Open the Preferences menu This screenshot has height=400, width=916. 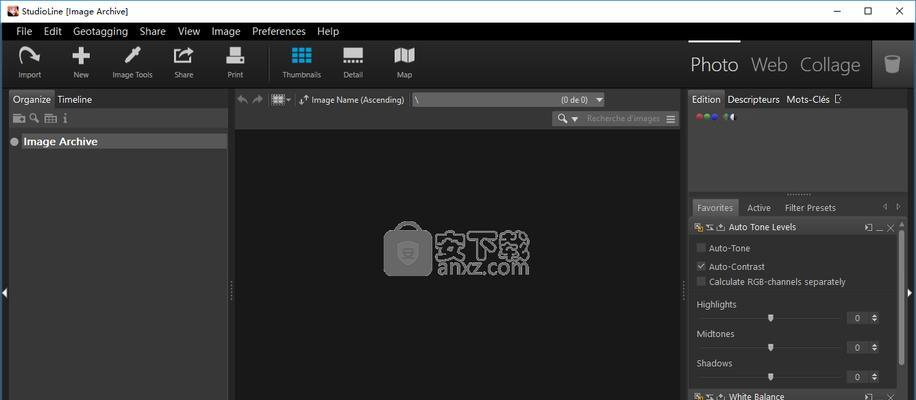pos(279,32)
